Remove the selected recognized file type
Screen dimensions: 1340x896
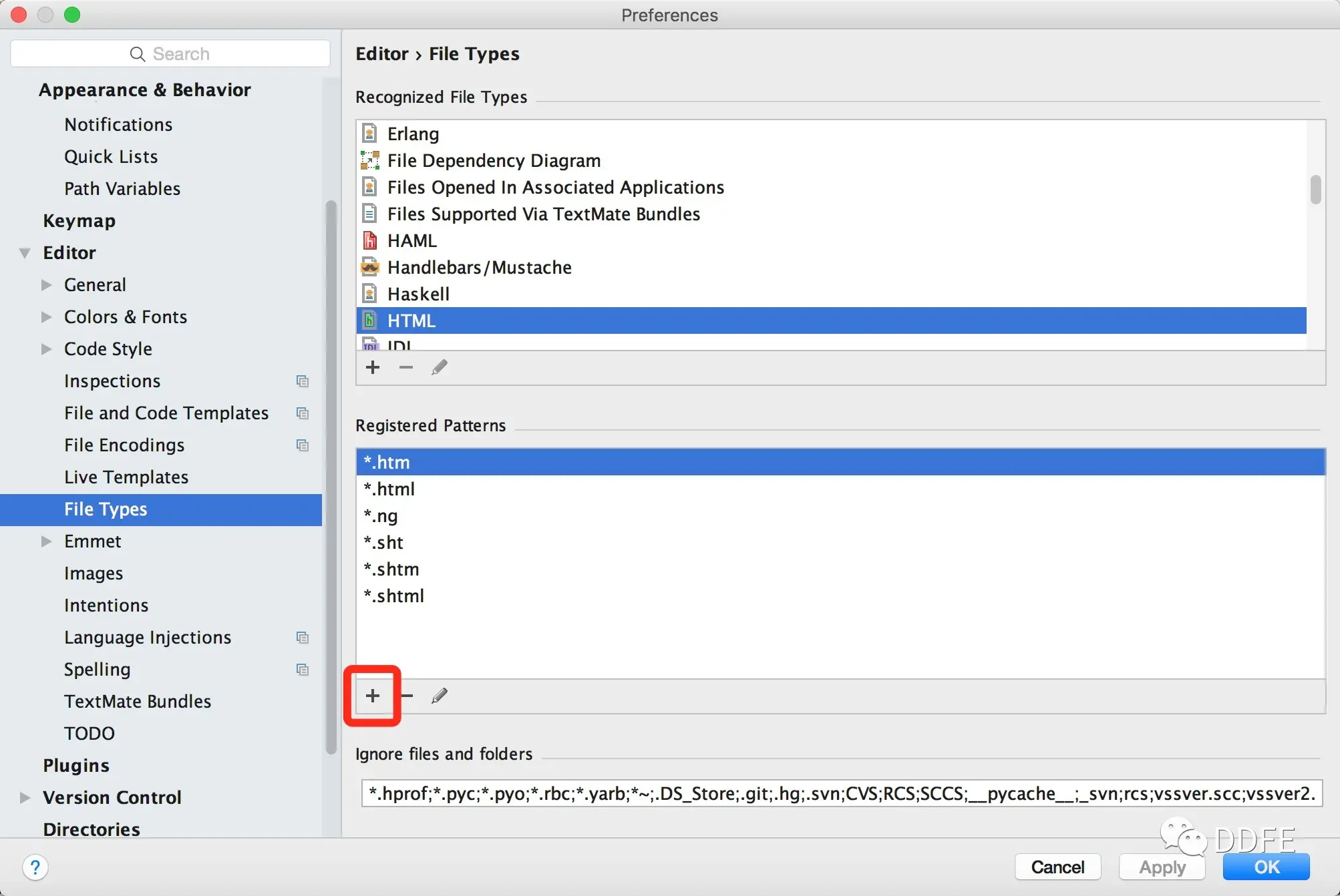pos(405,367)
